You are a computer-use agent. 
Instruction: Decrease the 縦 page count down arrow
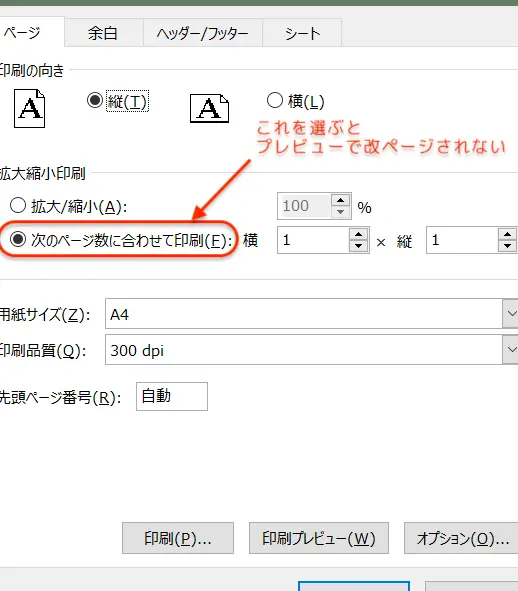[x=507, y=246]
